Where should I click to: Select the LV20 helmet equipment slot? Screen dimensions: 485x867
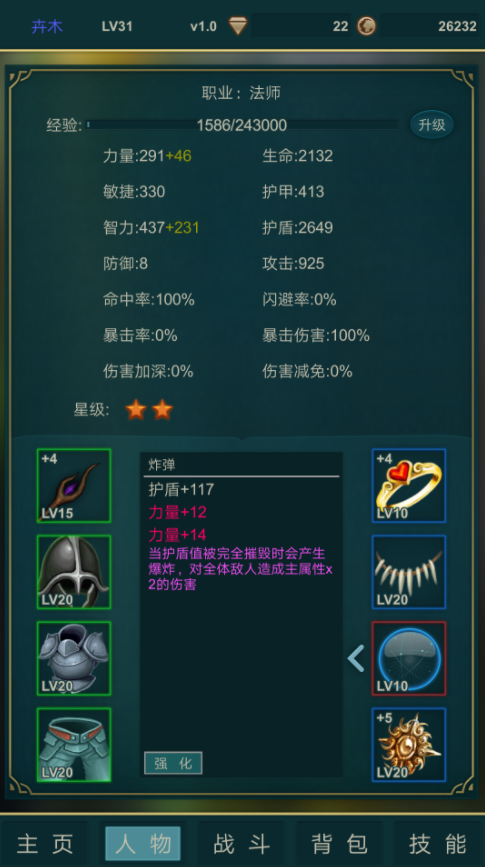(74, 572)
